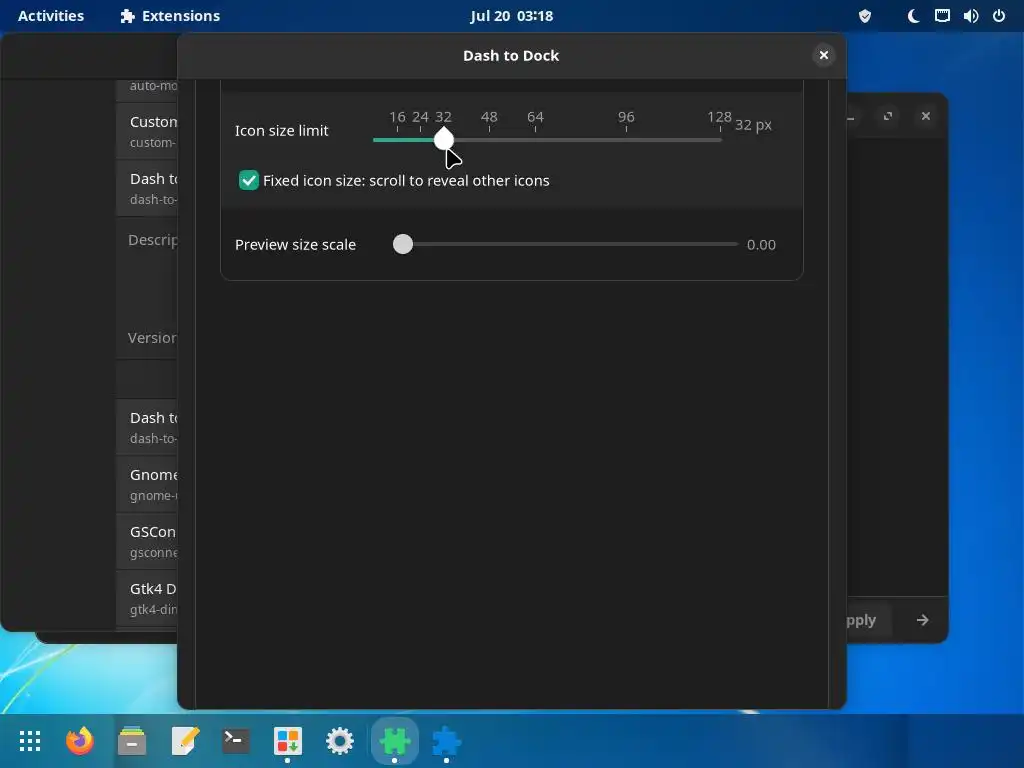Switch to green Extensions app in dock
Screen dimensions: 1024x768
[394, 741]
